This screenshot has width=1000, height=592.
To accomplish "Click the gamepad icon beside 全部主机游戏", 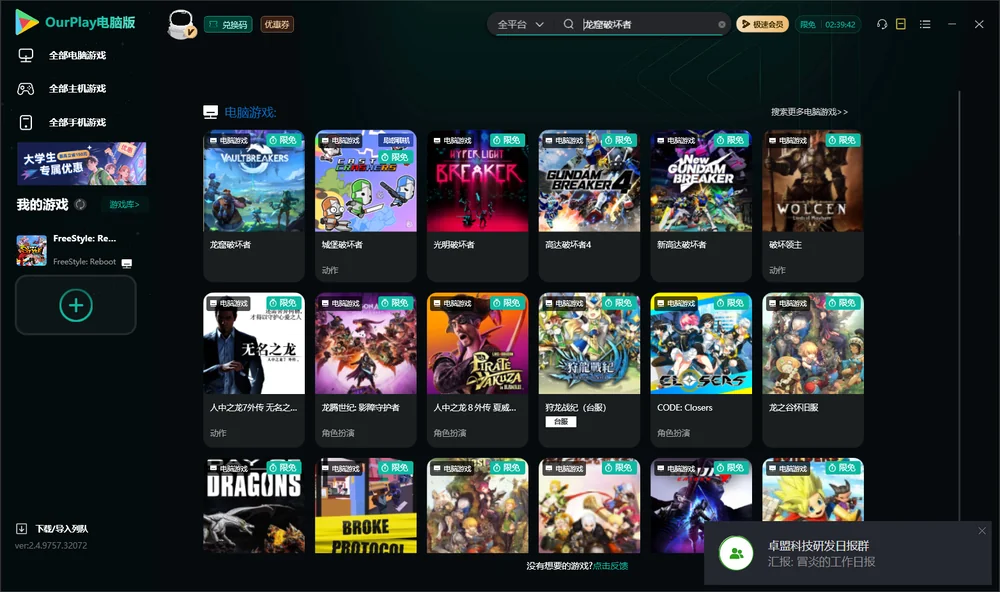I will pos(26,89).
